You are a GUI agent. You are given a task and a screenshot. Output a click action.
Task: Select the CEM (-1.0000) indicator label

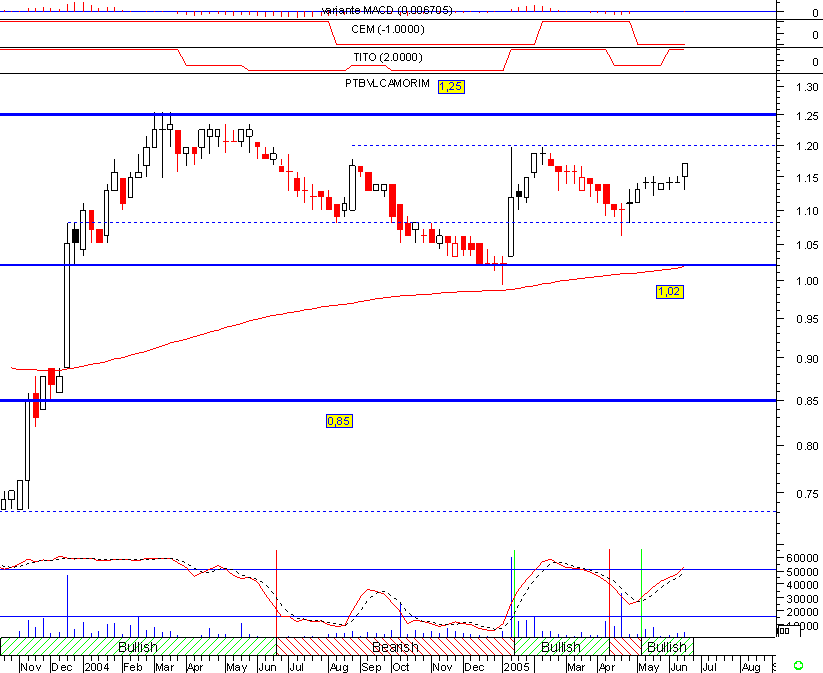click(x=388, y=29)
